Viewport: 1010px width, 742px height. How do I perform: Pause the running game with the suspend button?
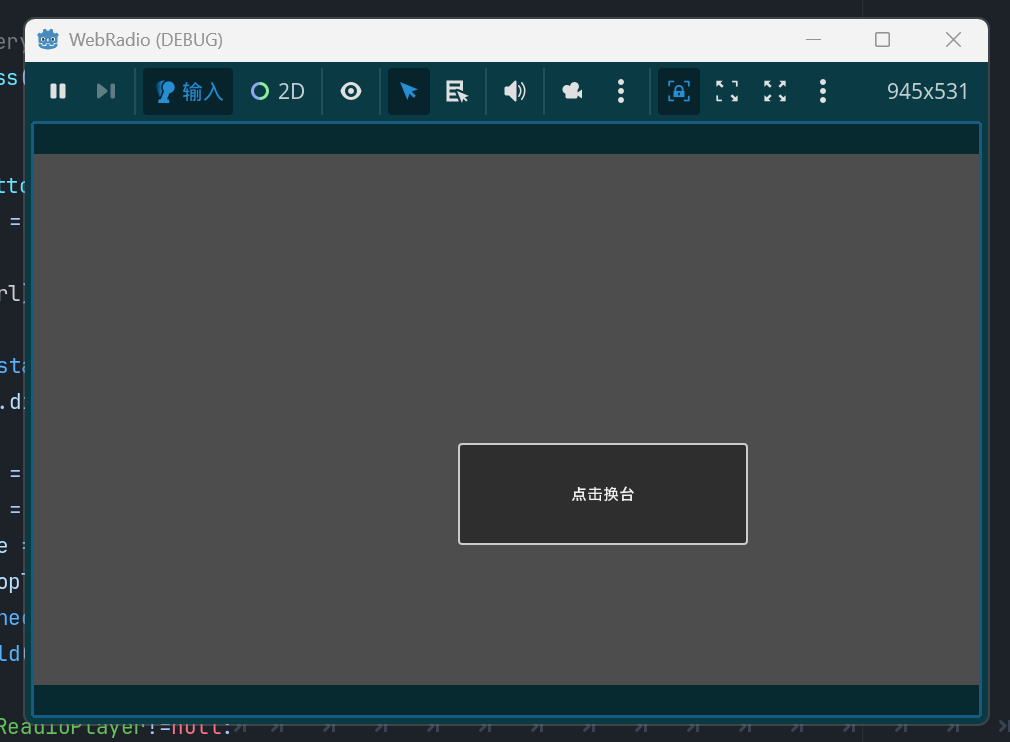[58, 92]
